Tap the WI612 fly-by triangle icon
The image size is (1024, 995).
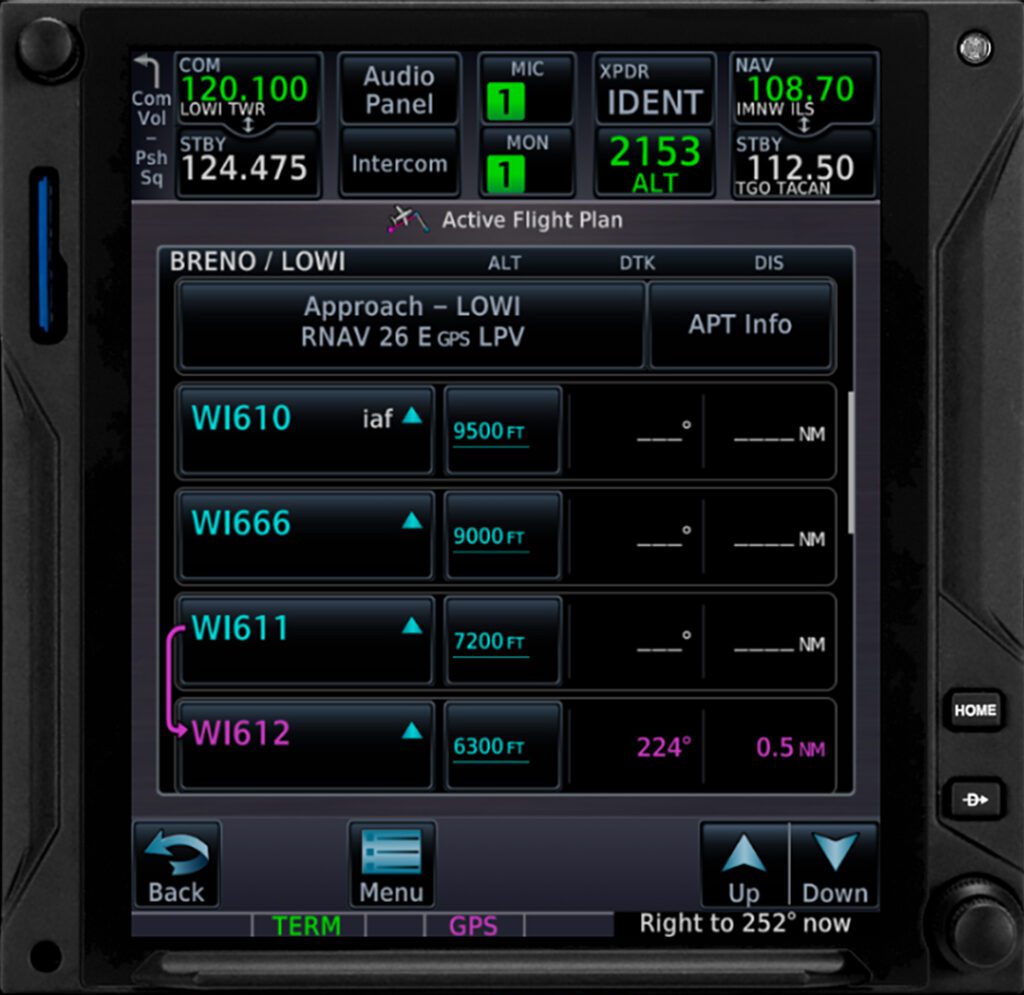click(412, 731)
